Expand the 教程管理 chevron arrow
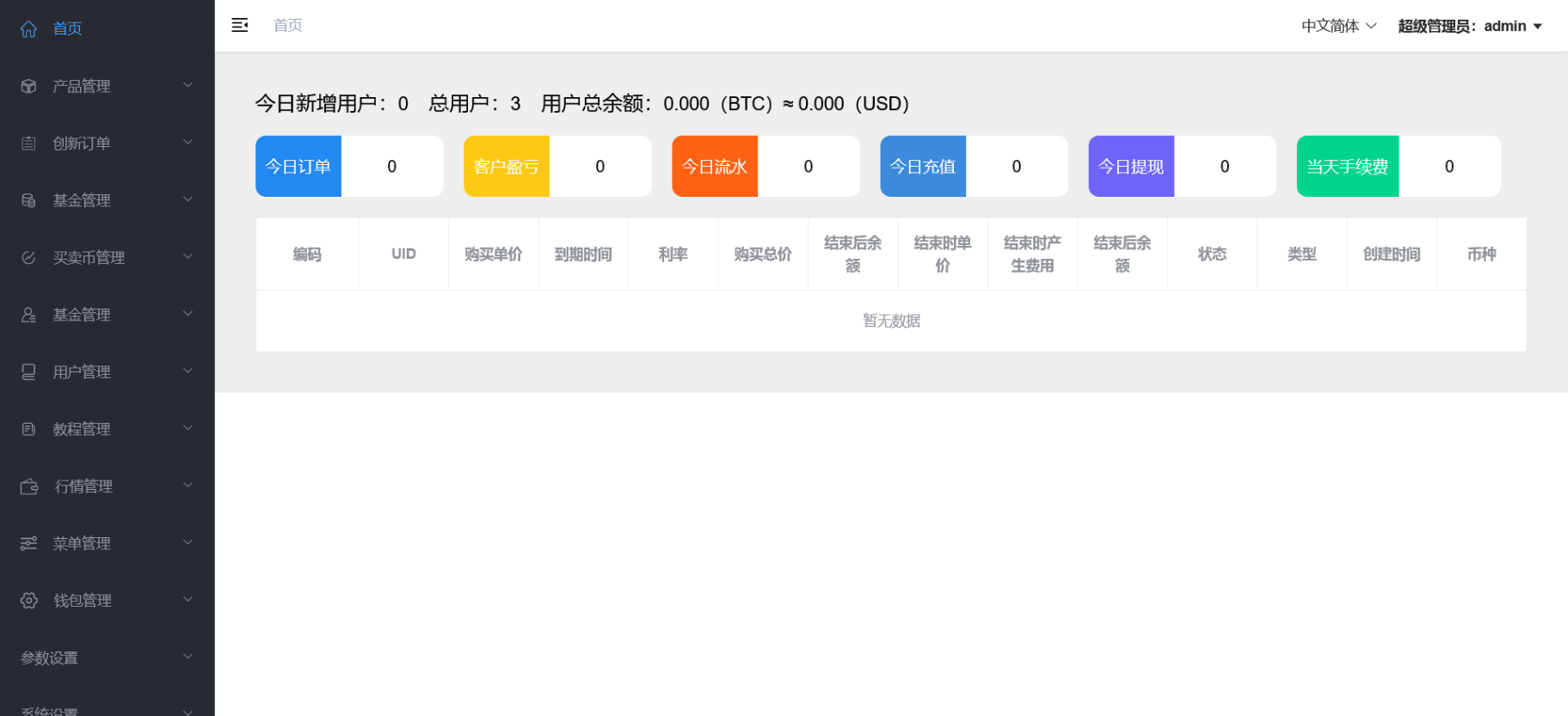 (188, 428)
